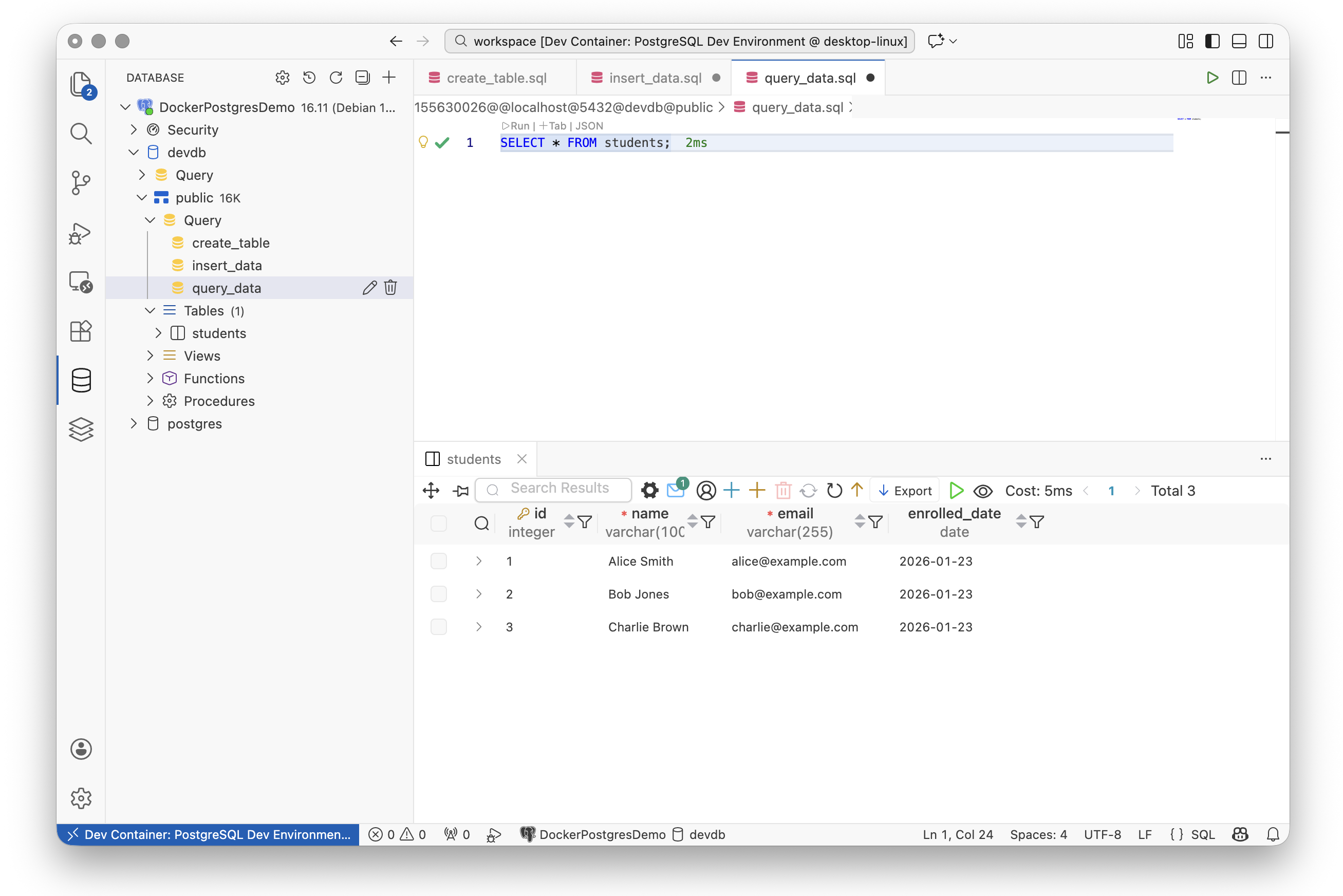This screenshot has height=896, width=1343.
Task: Toggle the select-all rows checkbox
Action: tap(438, 524)
